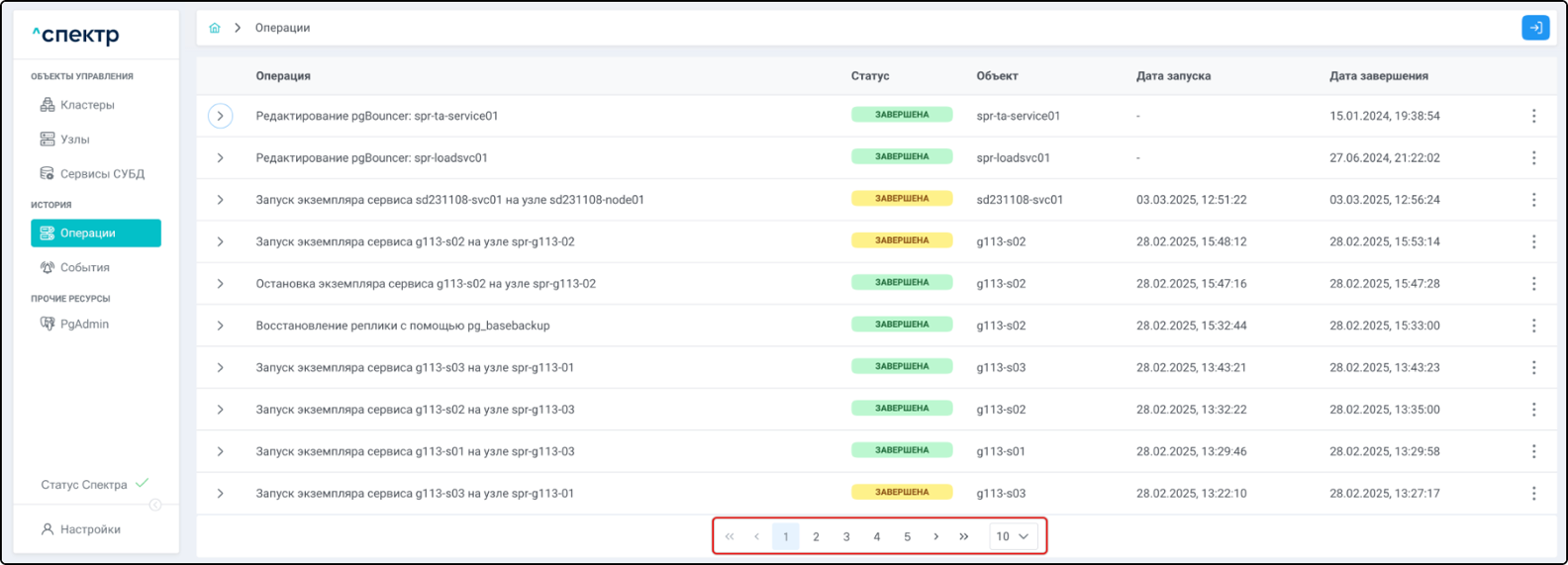Screen dimensions: 1568x565
Task: Open actions menu for spr-loadsvc01 row
Action: (x=1533, y=158)
